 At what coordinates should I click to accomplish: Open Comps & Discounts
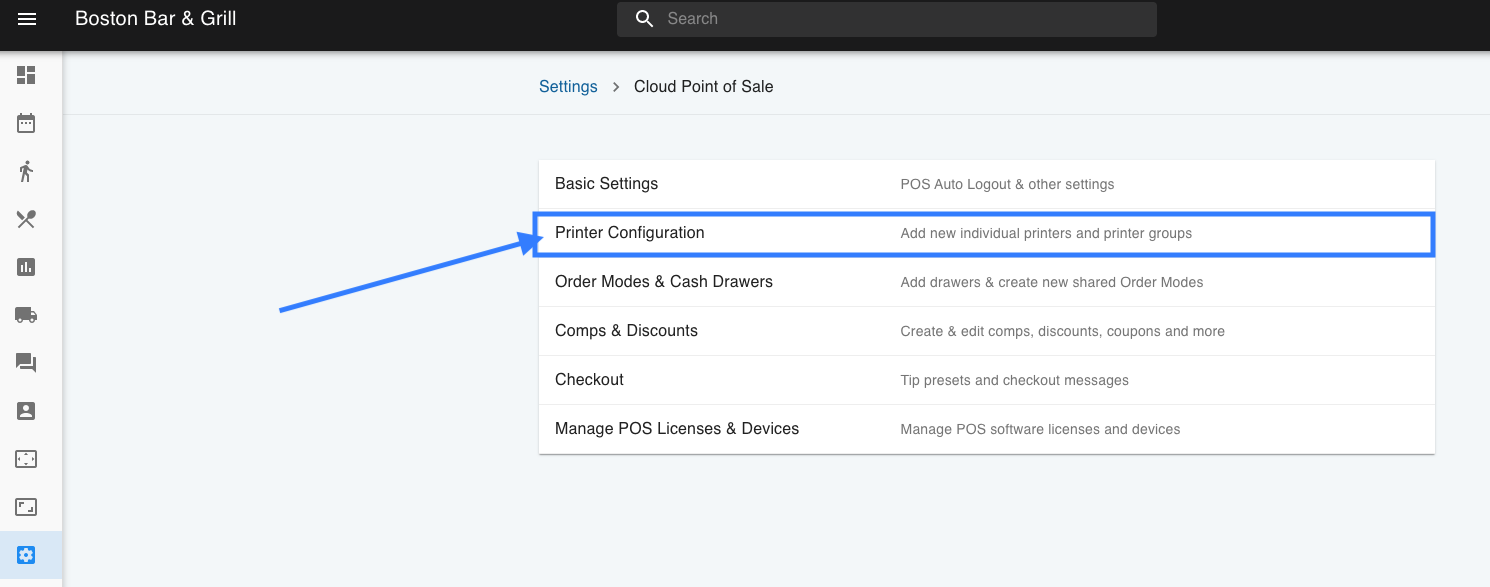[626, 331]
